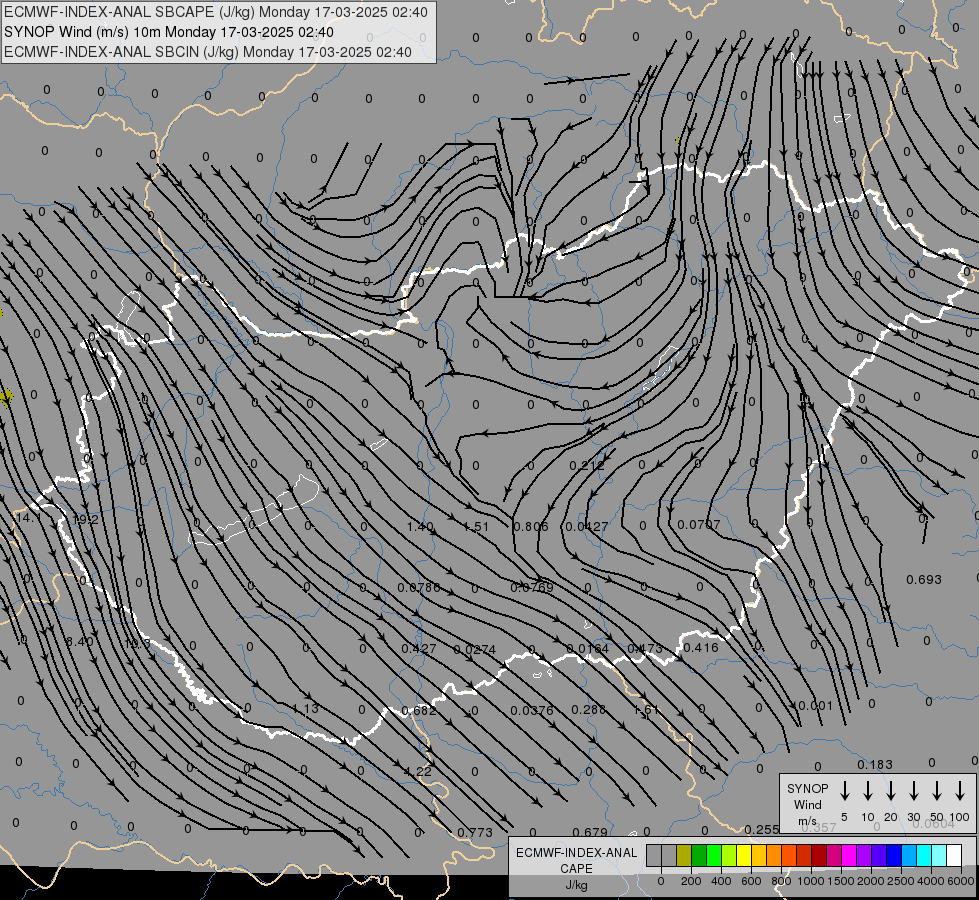Screen dimensions: 979x900
Task: Click the 6.40 CAPE value on map
Action: 80,641
